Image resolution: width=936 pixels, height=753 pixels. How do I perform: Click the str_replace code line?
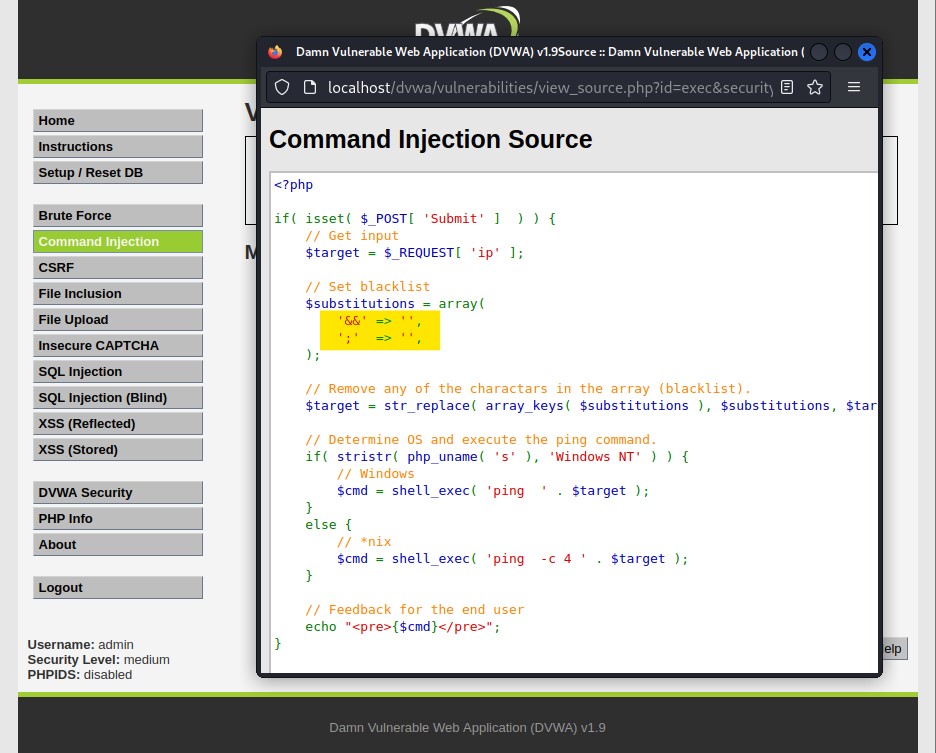click(x=590, y=405)
